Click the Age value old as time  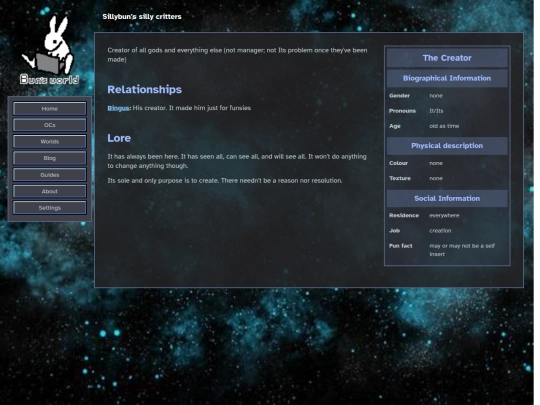[x=444, y=126]
